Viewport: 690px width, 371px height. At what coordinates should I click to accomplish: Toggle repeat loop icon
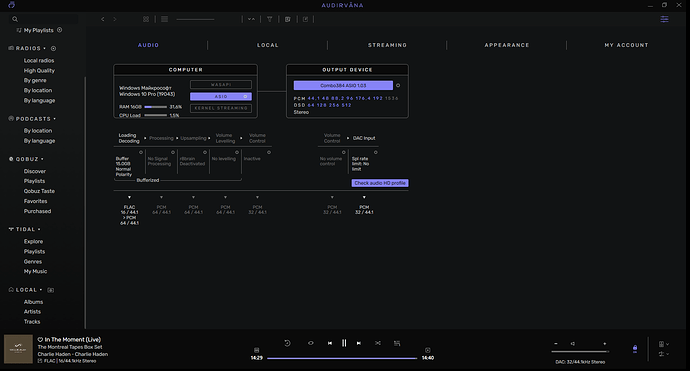point(311,343)
